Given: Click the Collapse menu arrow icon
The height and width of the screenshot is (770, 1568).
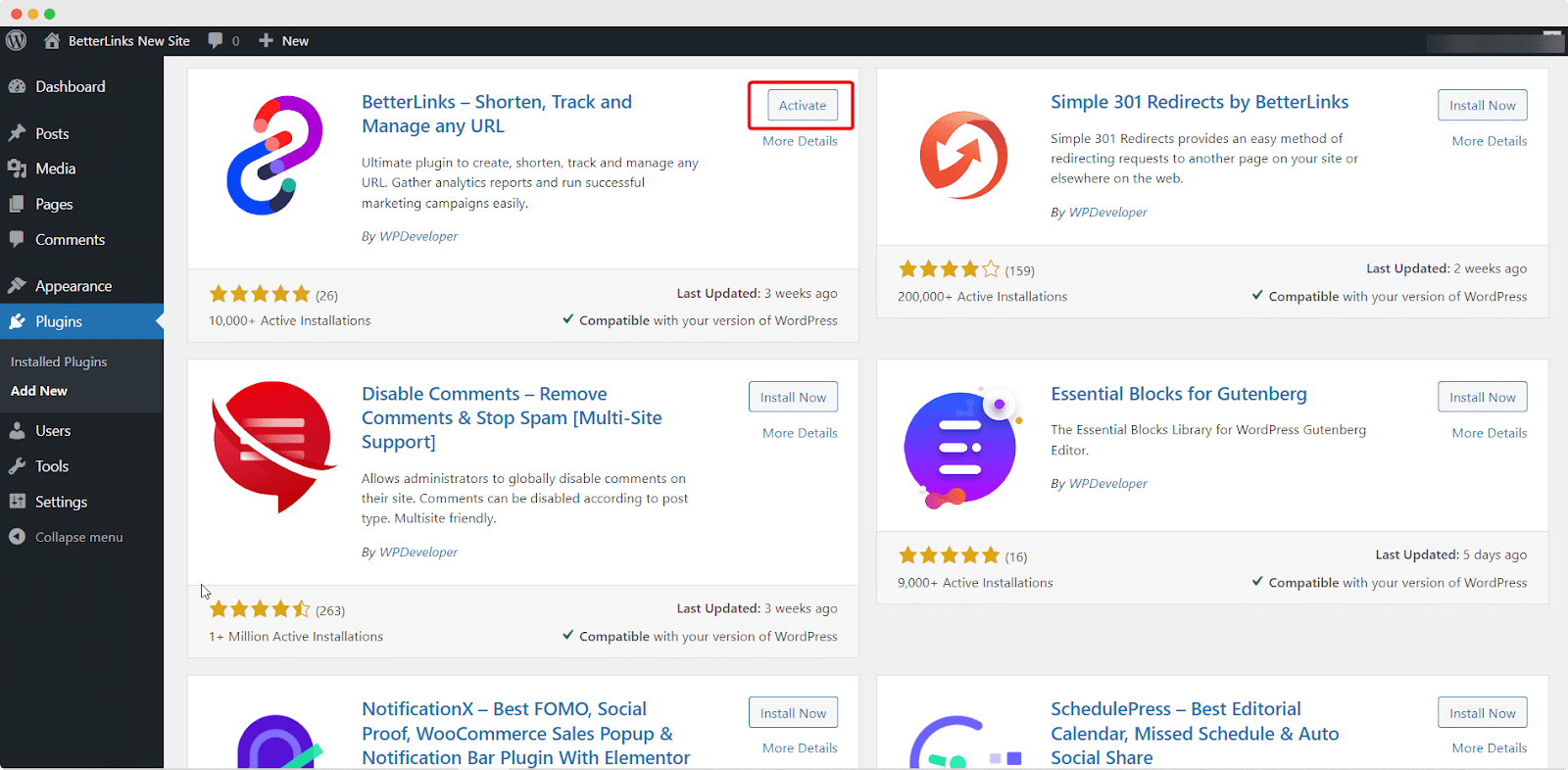Looking at the screenshot, I should [x=17, y=537].
